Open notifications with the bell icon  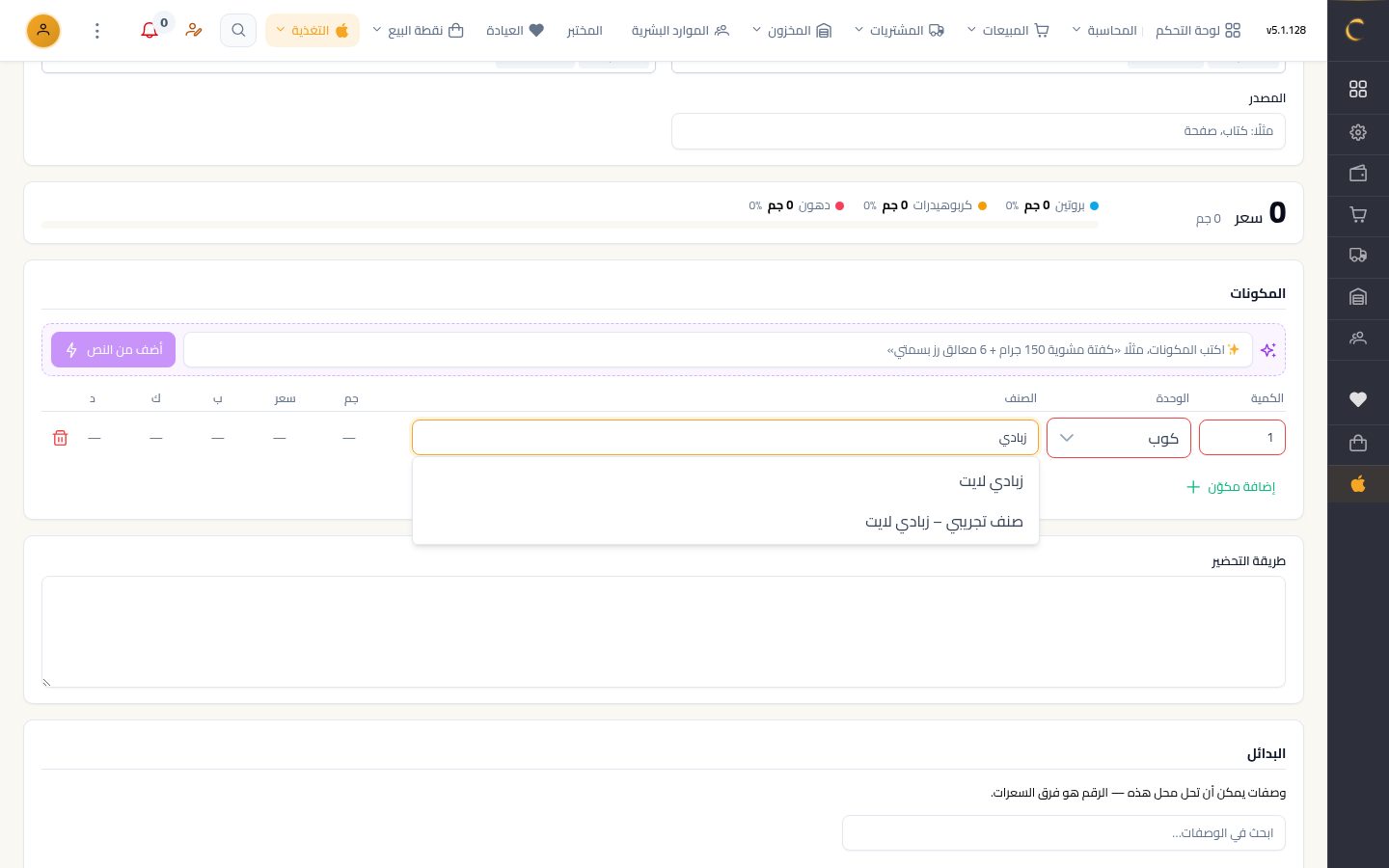150,30
